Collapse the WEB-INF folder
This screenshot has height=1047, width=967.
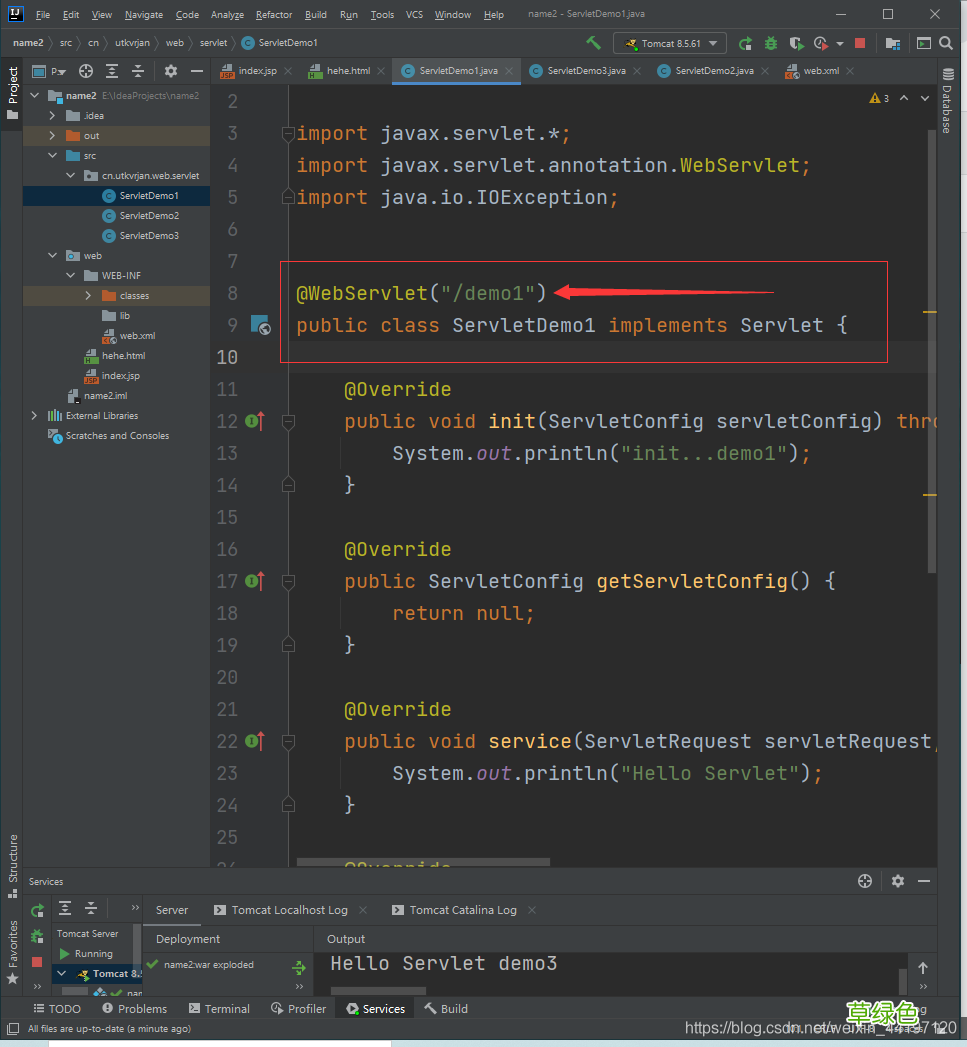[x=70, y=276]
